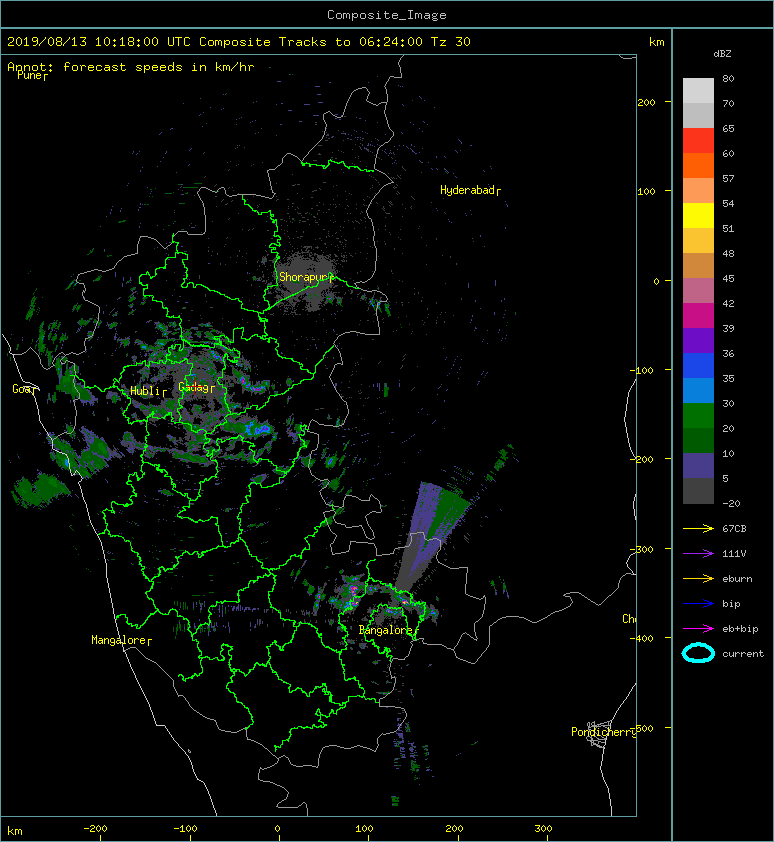774x842 pixels.
Task: Click the amber 51 dBZ color swatch
Action: [x=698, y=241]
